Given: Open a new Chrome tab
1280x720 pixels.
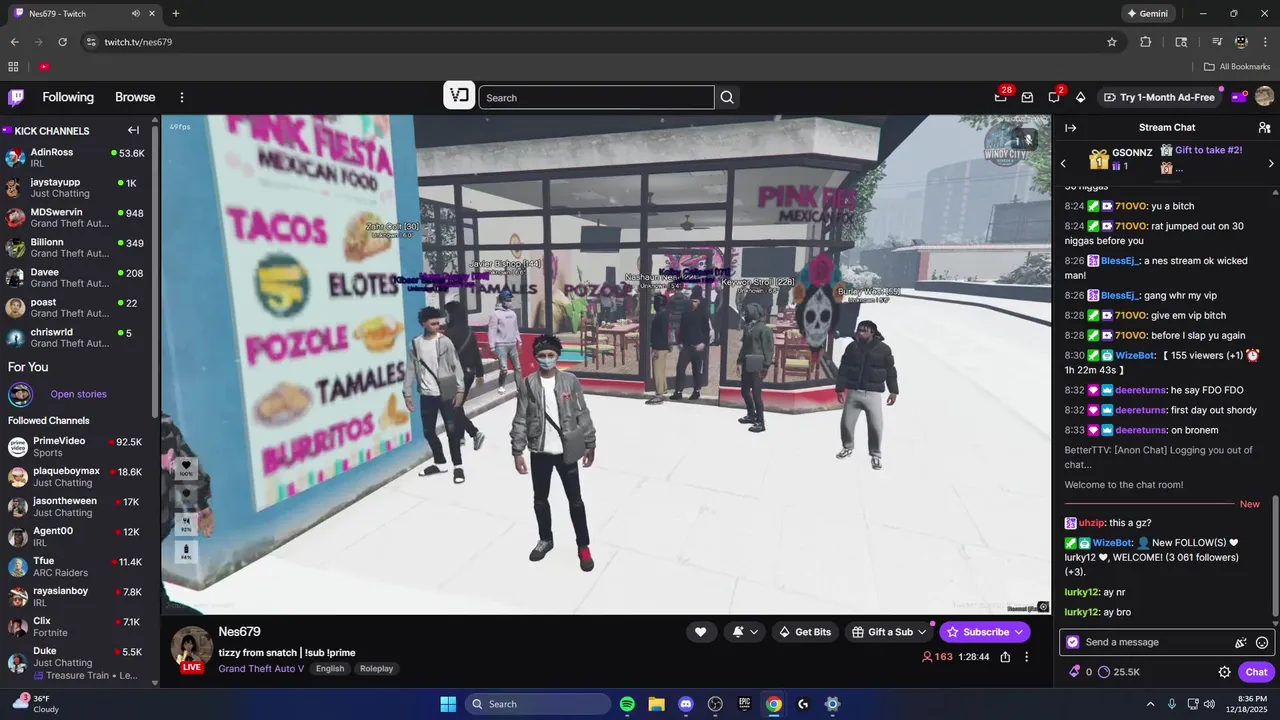Looking at the screenshot, I should click(176, 13).
